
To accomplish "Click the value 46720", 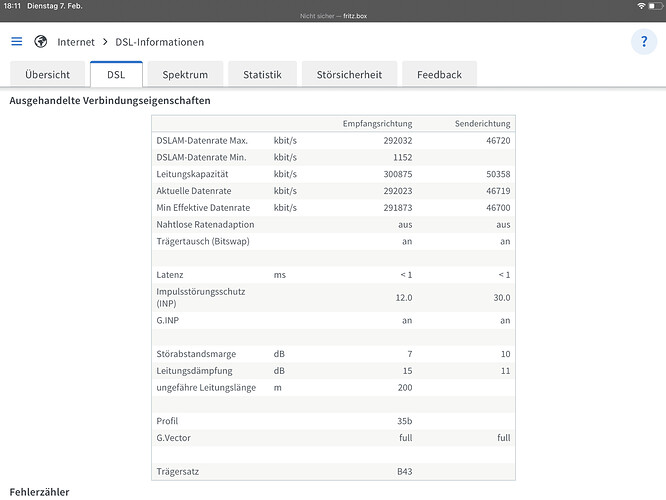I will [498, 141].
